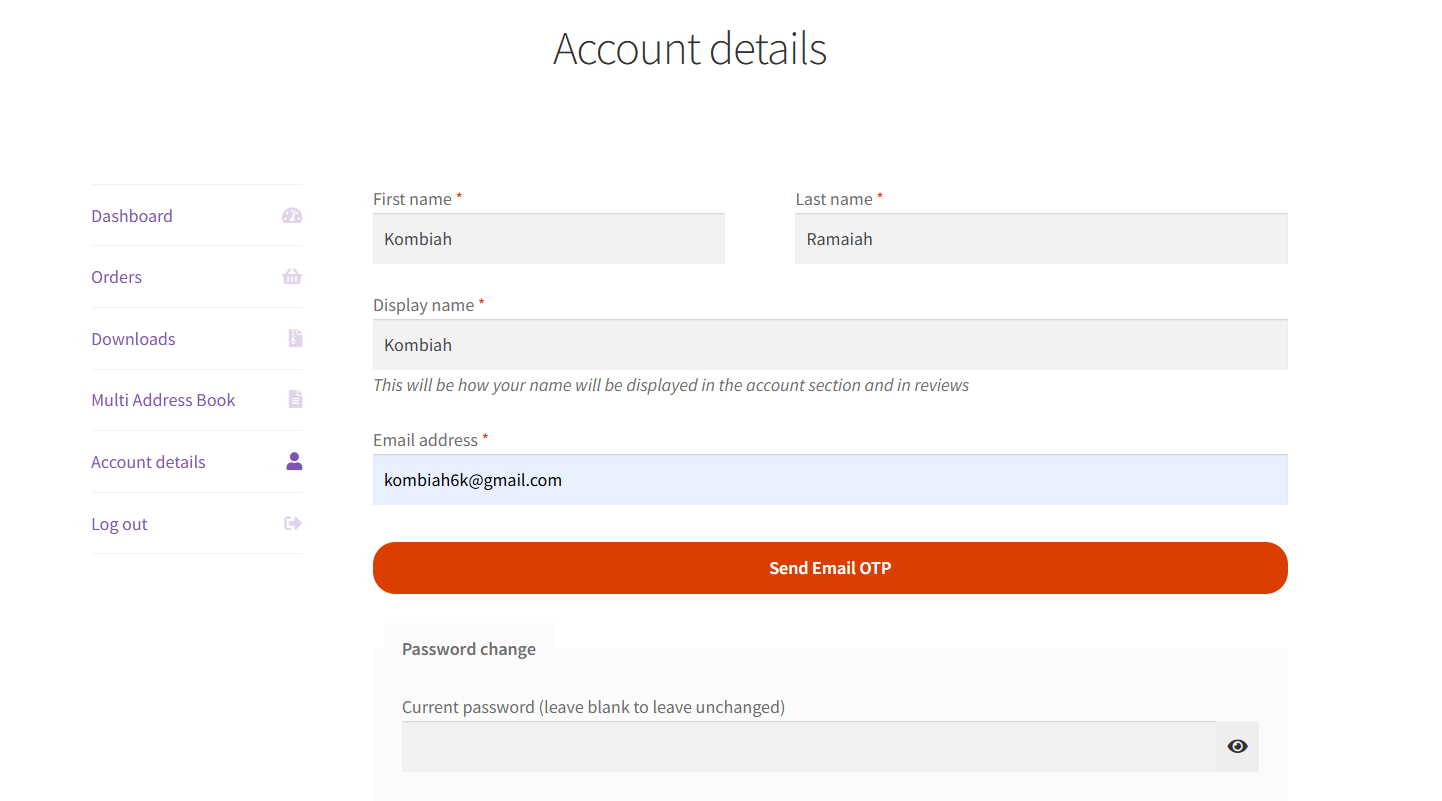The width and height of the screenshot is (1442, 801).
Task: Log out using the sidebar link
Action: (119, 524)
